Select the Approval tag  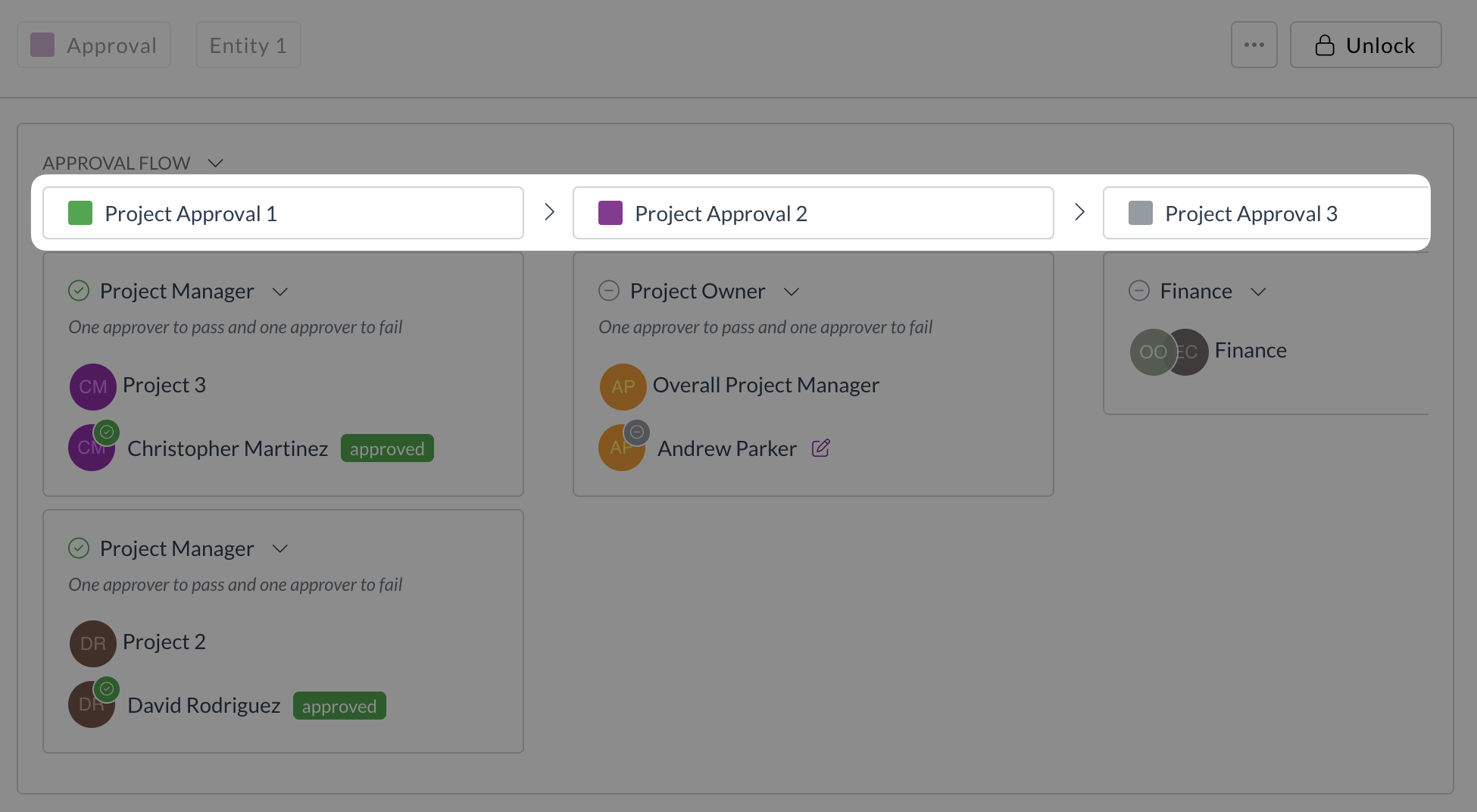[x=94, y=45]
